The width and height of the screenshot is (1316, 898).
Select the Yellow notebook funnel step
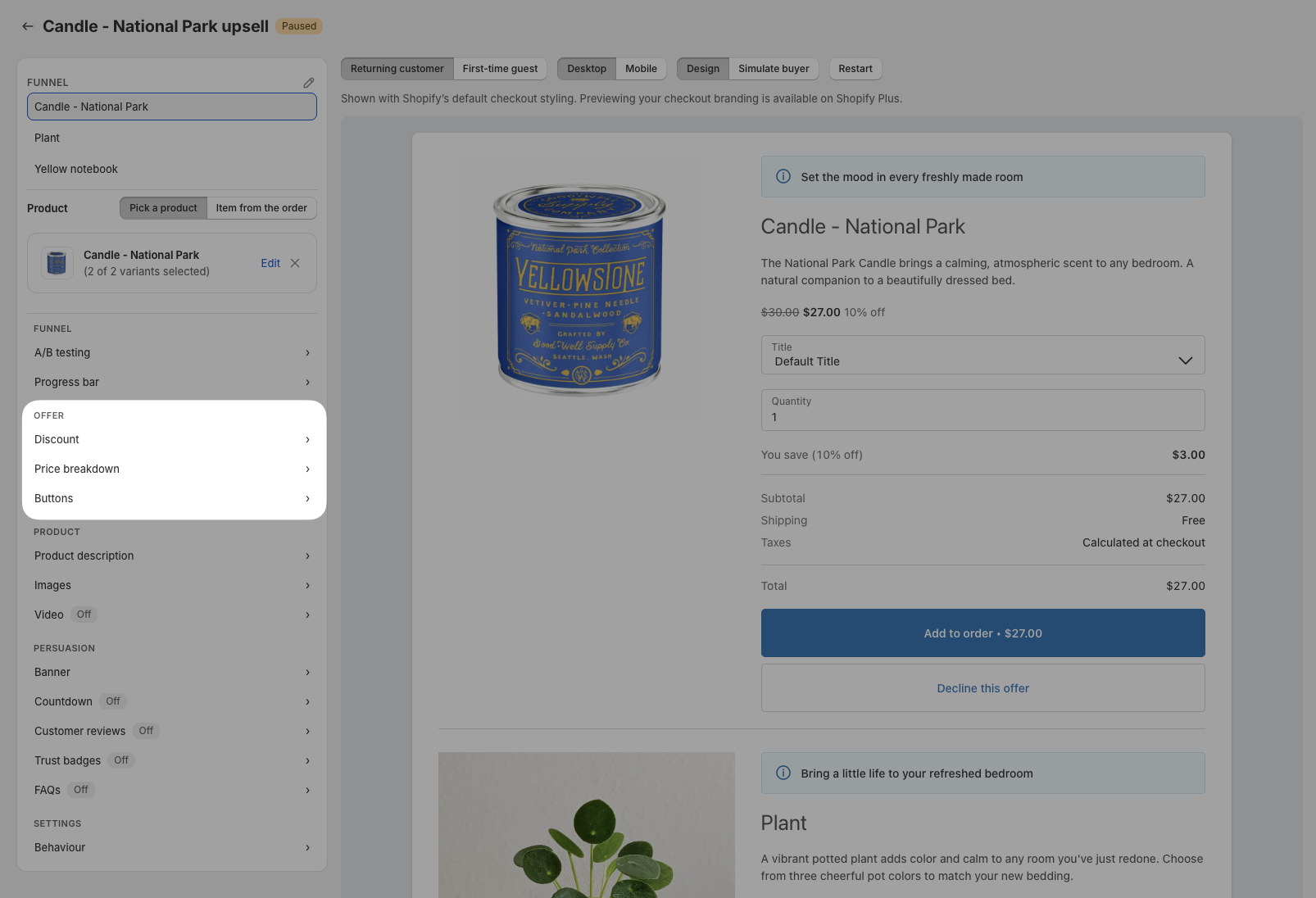pos(172,169)
